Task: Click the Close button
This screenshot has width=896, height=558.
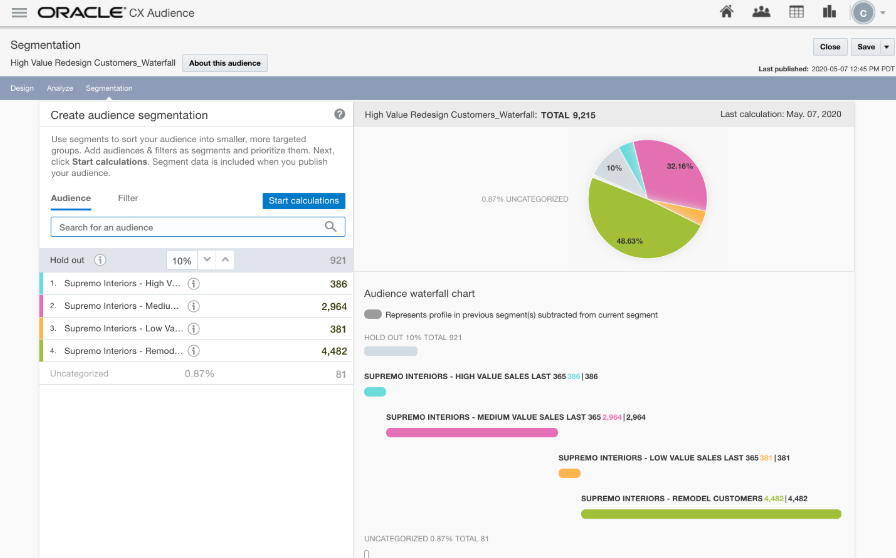Action: click(x=830, y=47)
